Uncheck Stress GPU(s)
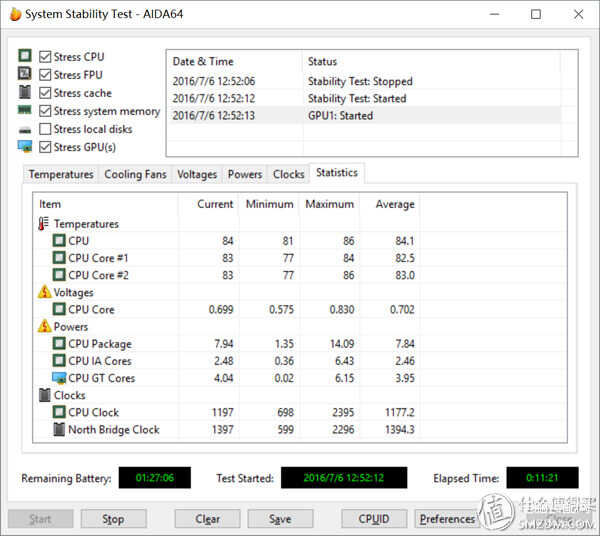 tap(45, 147)
